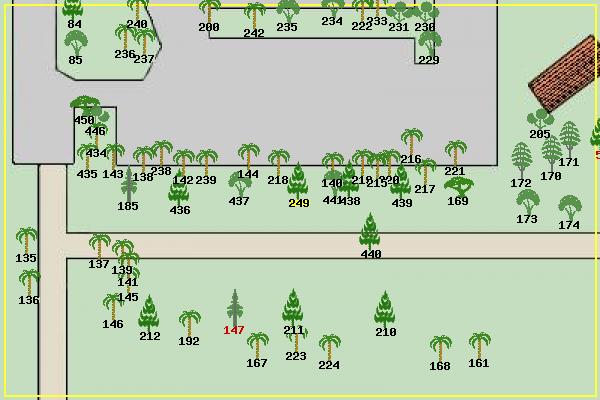Select the tree numbered 437

tap(239, 182)
